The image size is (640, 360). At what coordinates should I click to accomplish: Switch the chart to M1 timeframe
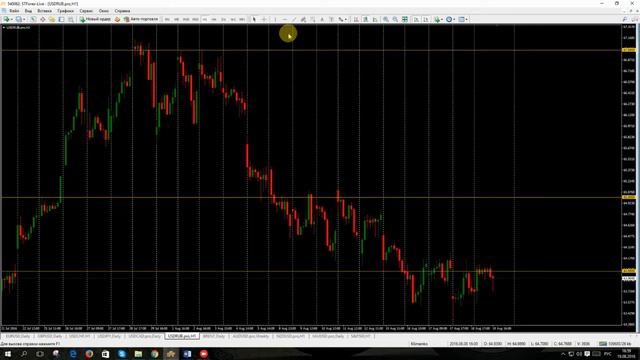[x=167, y=19]
